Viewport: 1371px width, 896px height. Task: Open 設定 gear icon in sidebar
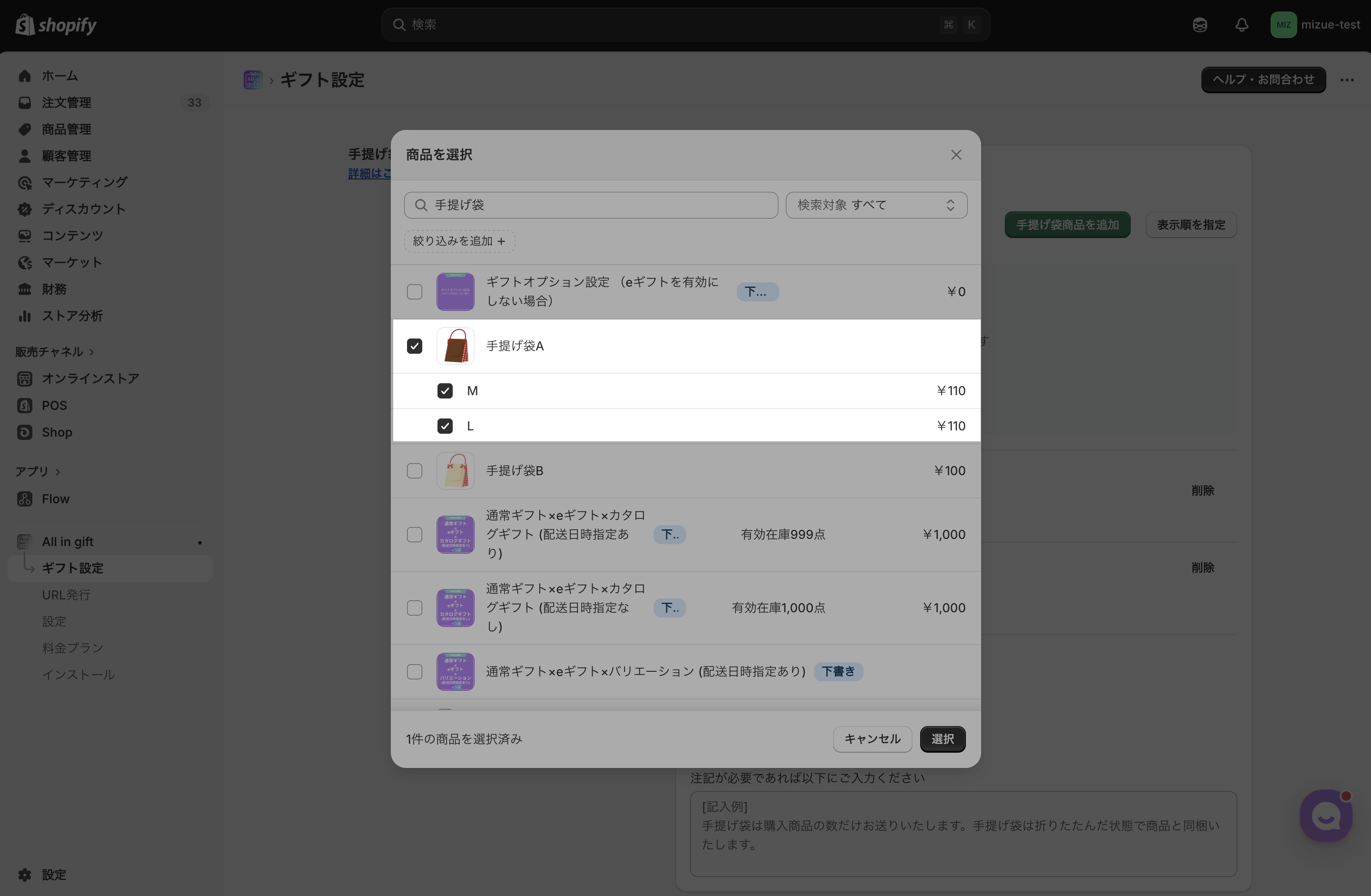click(25, 874)
